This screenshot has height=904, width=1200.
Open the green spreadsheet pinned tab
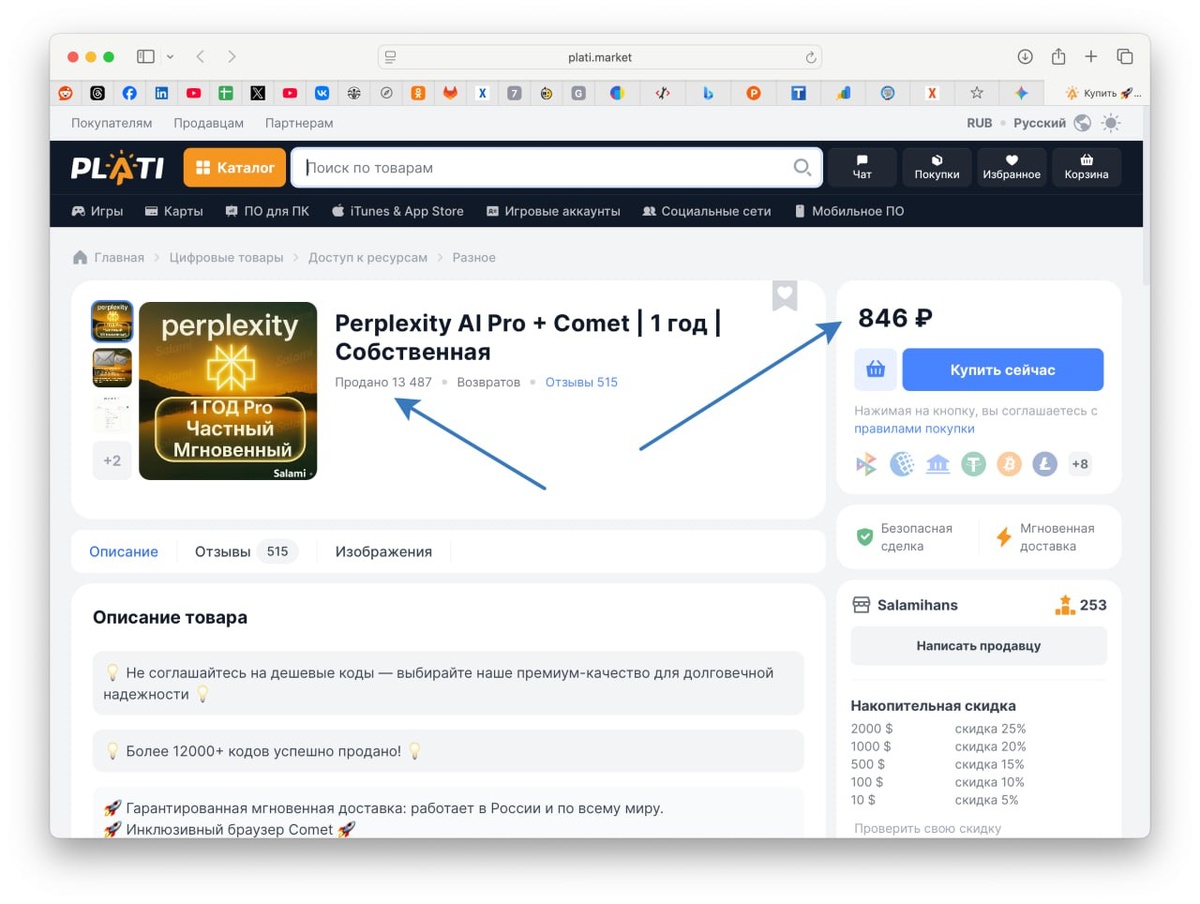(226, 93)
